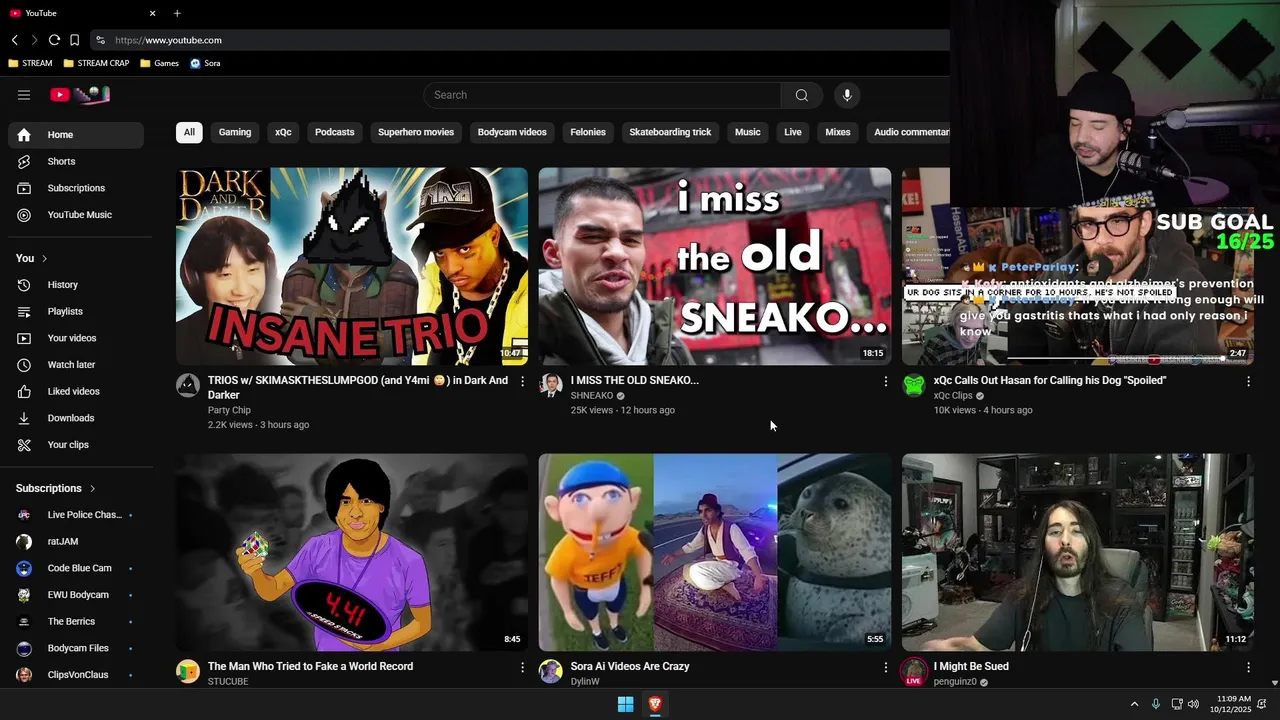Screen dimensions: 1280x720
Task: Click the YouTube search field
Action: [602, 95]
